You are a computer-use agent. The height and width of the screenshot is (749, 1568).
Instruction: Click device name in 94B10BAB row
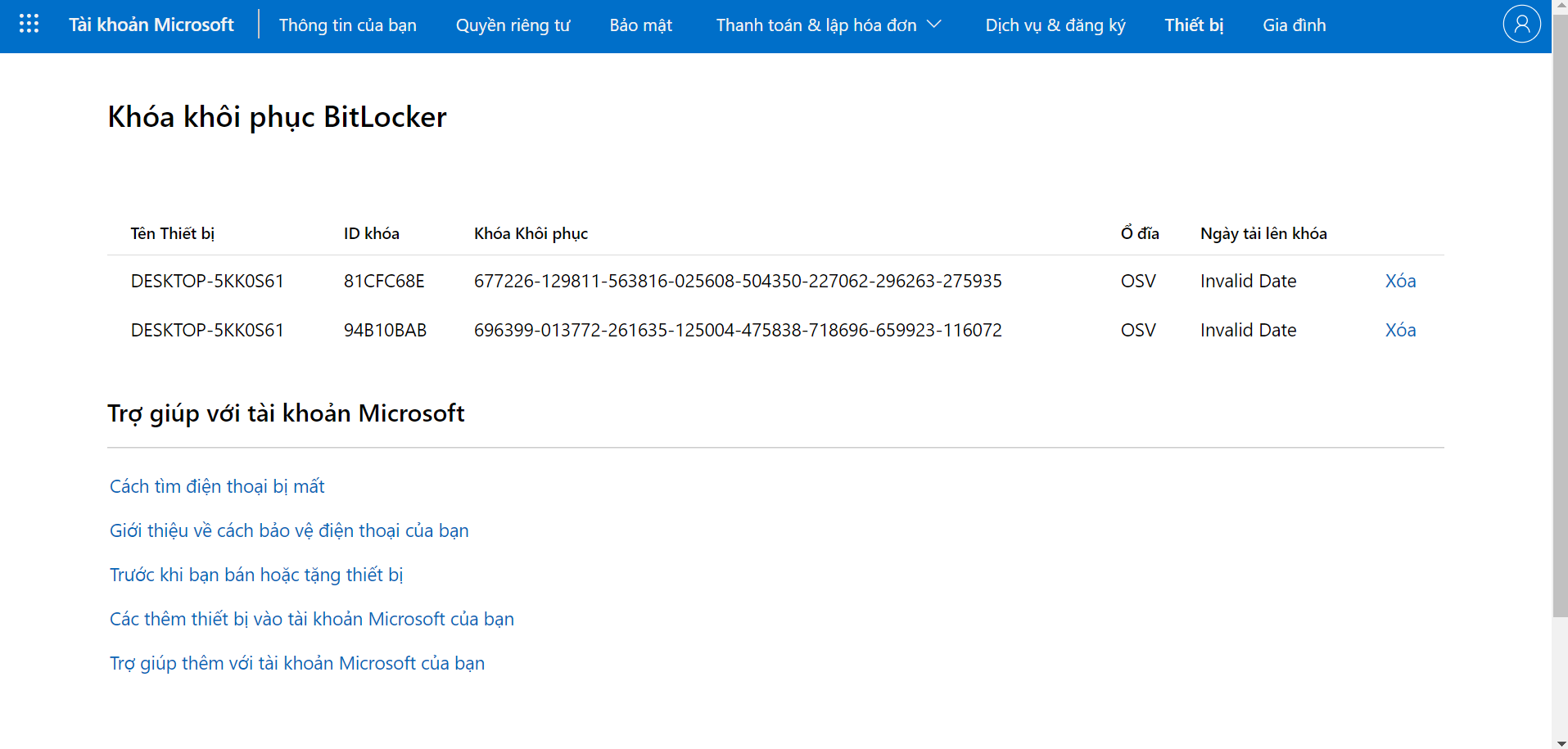[x=207, y=330]
